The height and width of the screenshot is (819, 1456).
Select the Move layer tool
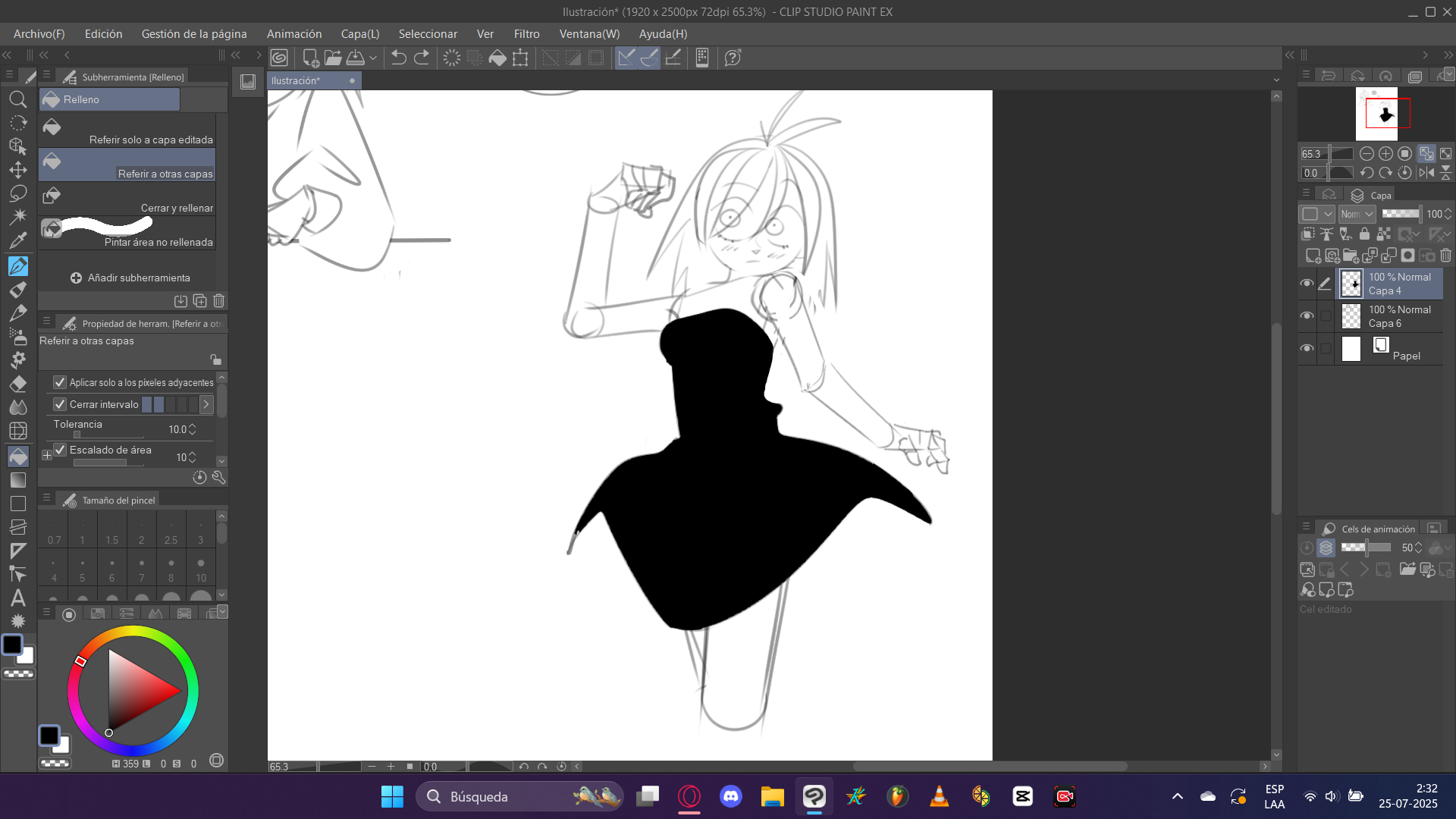(x=18, y=170)
